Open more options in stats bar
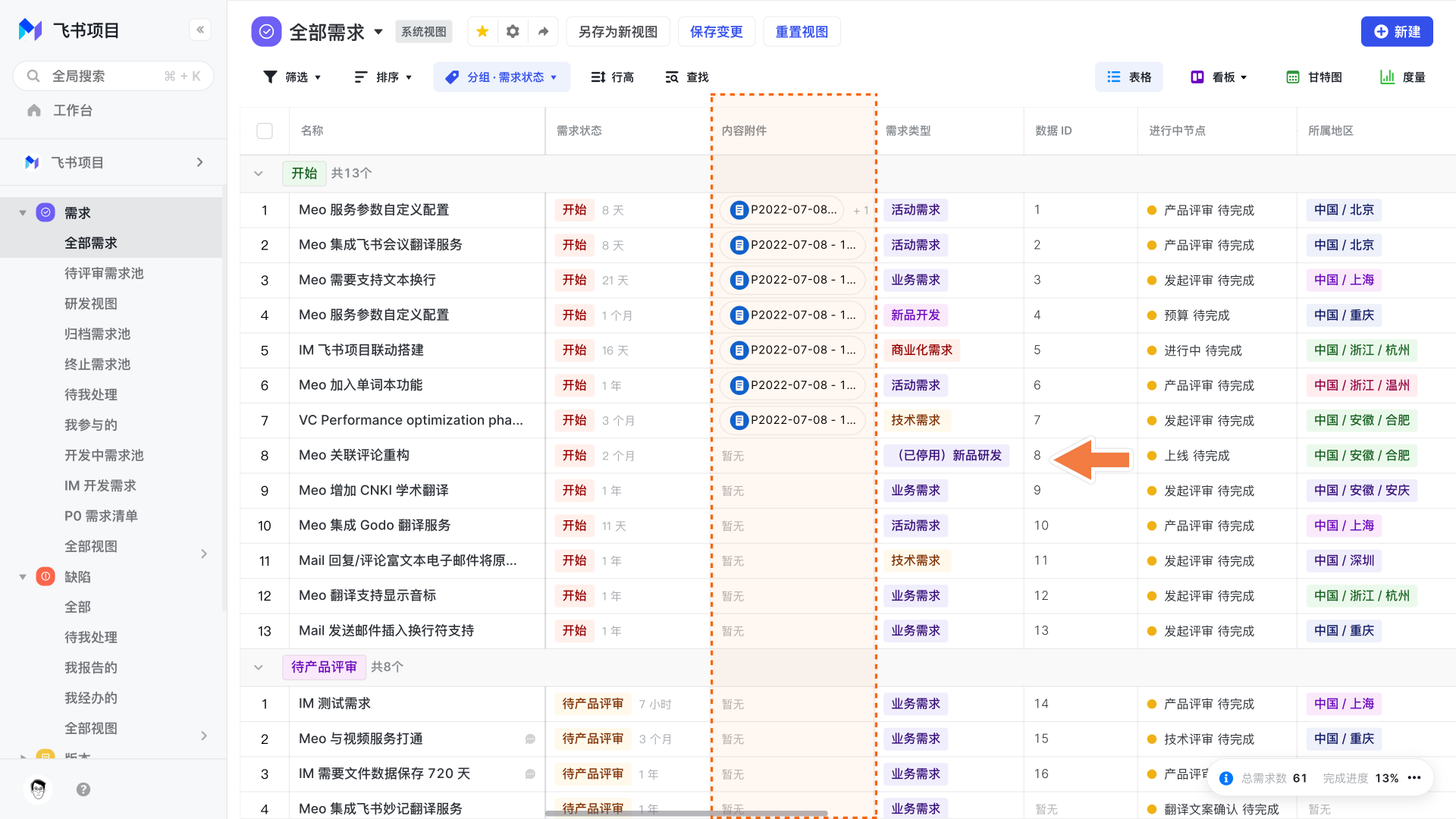Image resolution: width=1456 pixels, height=819 pixels. [1414, 778]
